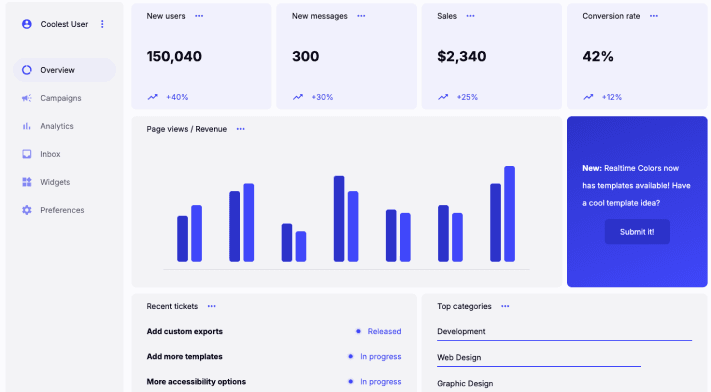Click the Campaigns megaphone icon
The image size is (711, 392).
pyautogui.click(x=27, y=98)
